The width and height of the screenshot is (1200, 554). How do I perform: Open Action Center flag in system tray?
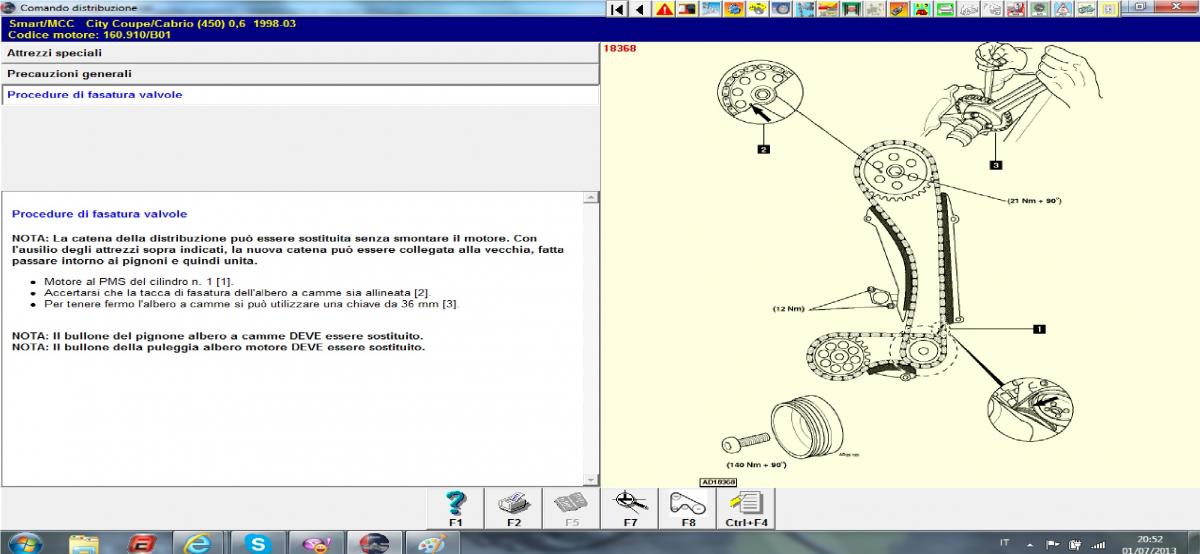pos(1054,544)
